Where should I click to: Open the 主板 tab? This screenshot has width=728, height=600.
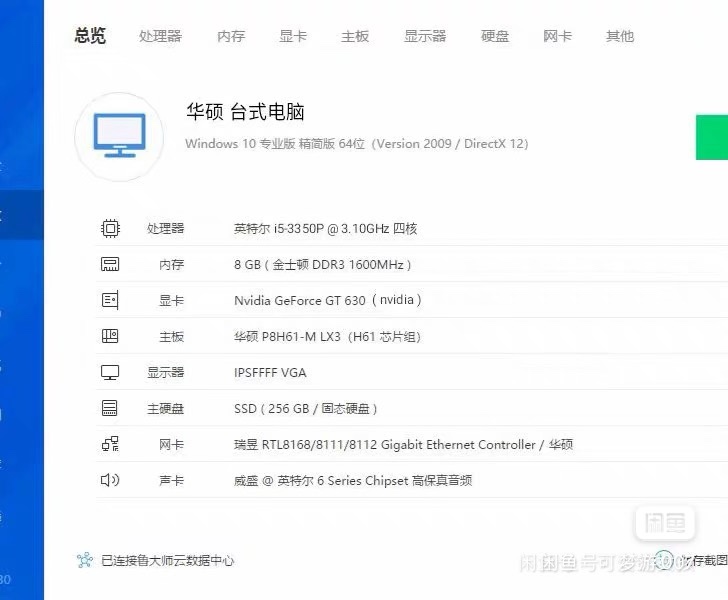[355, 36]
